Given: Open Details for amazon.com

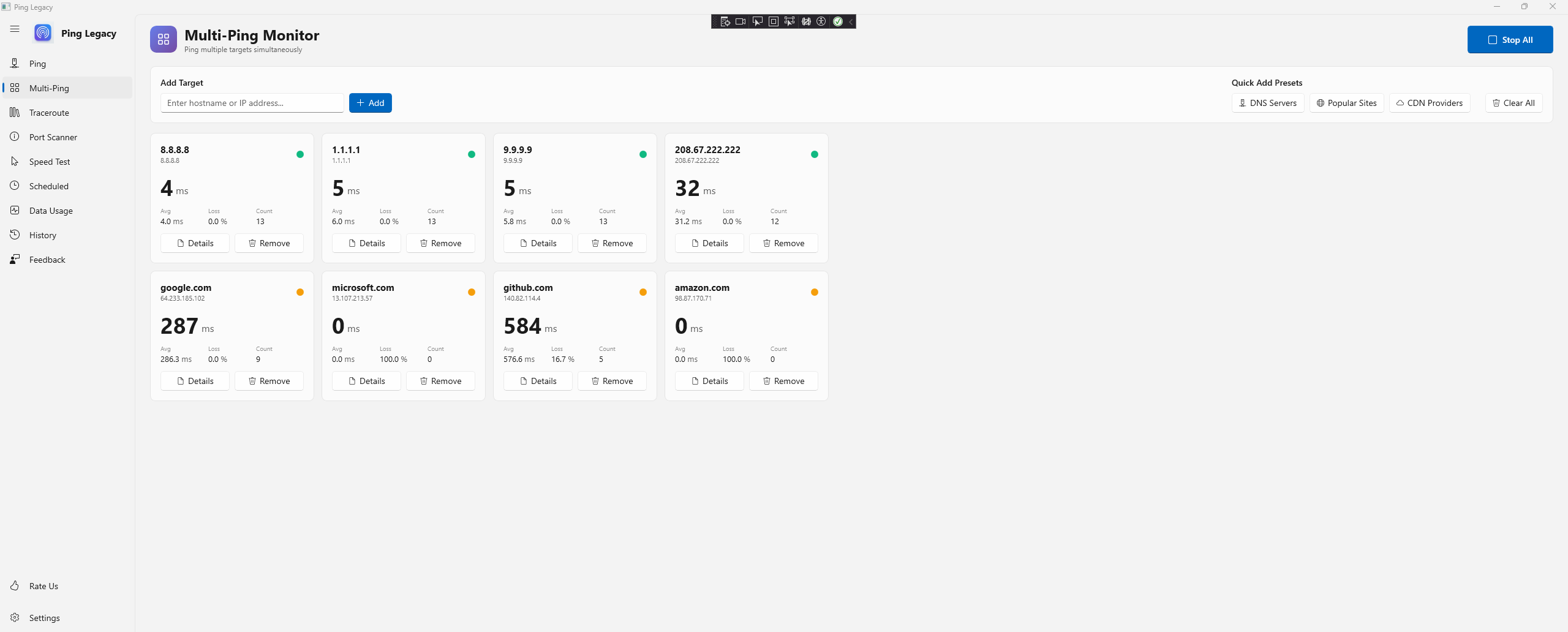Looking at the screenshot, I should [709, 381].
